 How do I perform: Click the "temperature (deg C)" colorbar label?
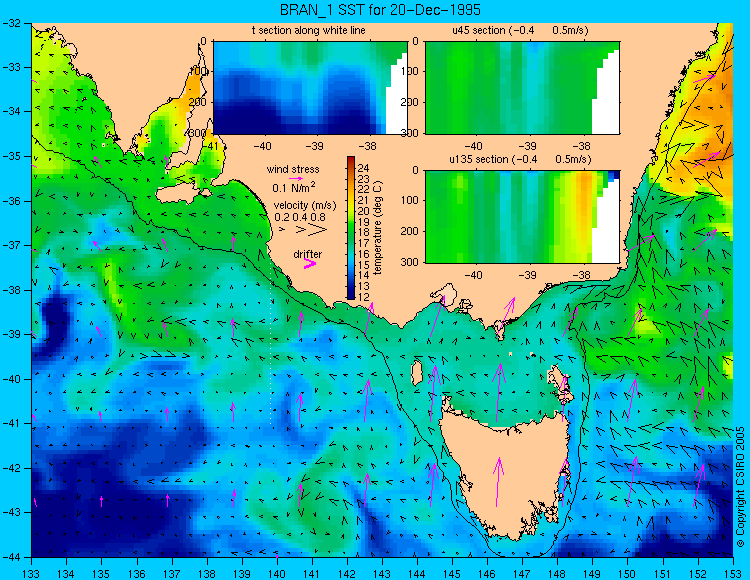378,228
